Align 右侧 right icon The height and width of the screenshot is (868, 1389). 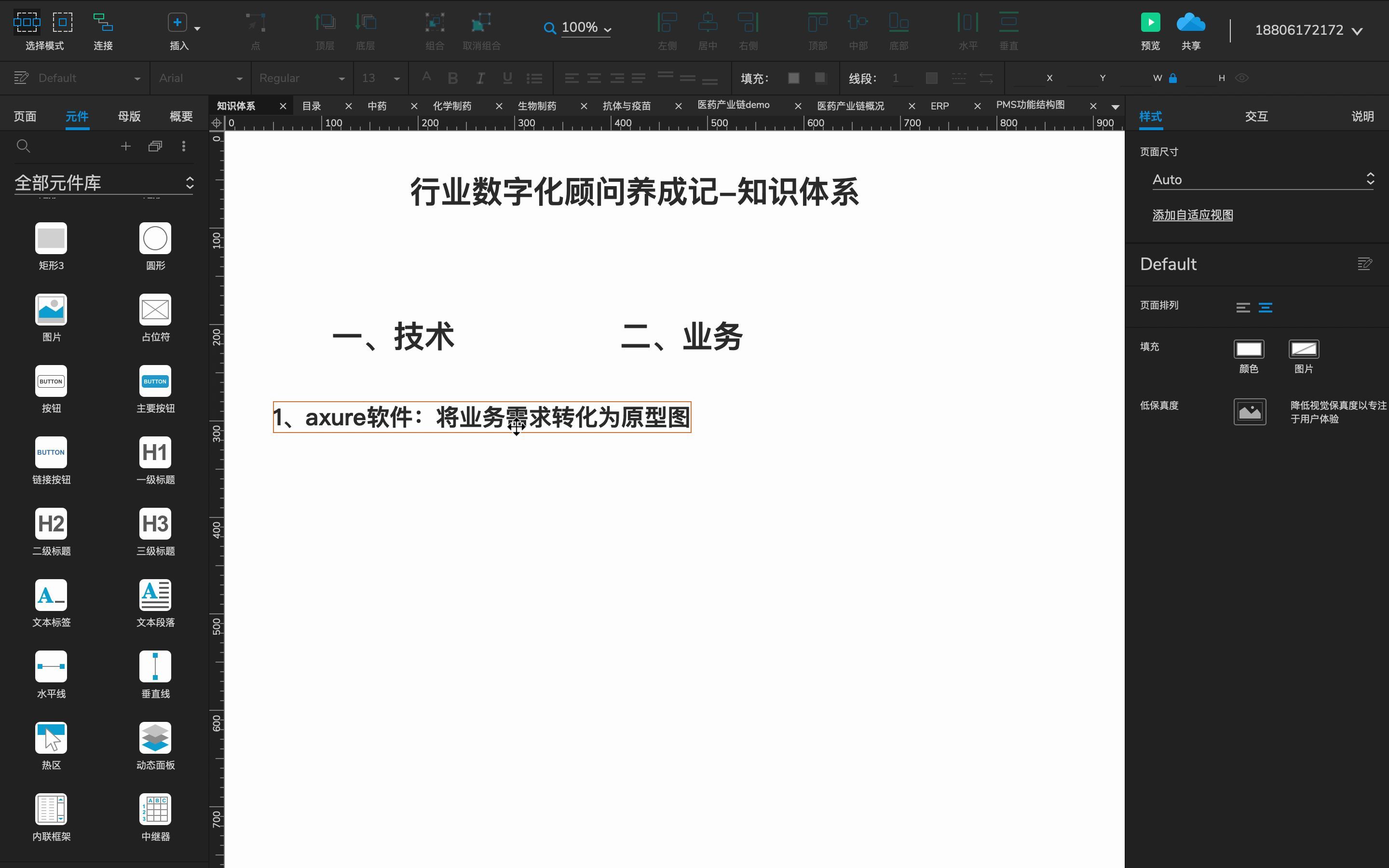click(749, 22)
